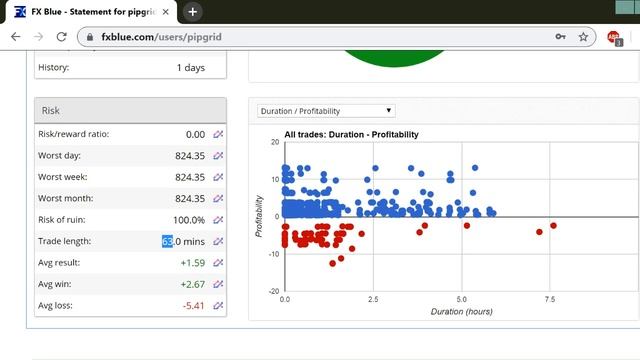The width and height of the screenshot is (640, 360).
Task: Click the FX Blue favicon on the tab
Action: click(20, 12)
